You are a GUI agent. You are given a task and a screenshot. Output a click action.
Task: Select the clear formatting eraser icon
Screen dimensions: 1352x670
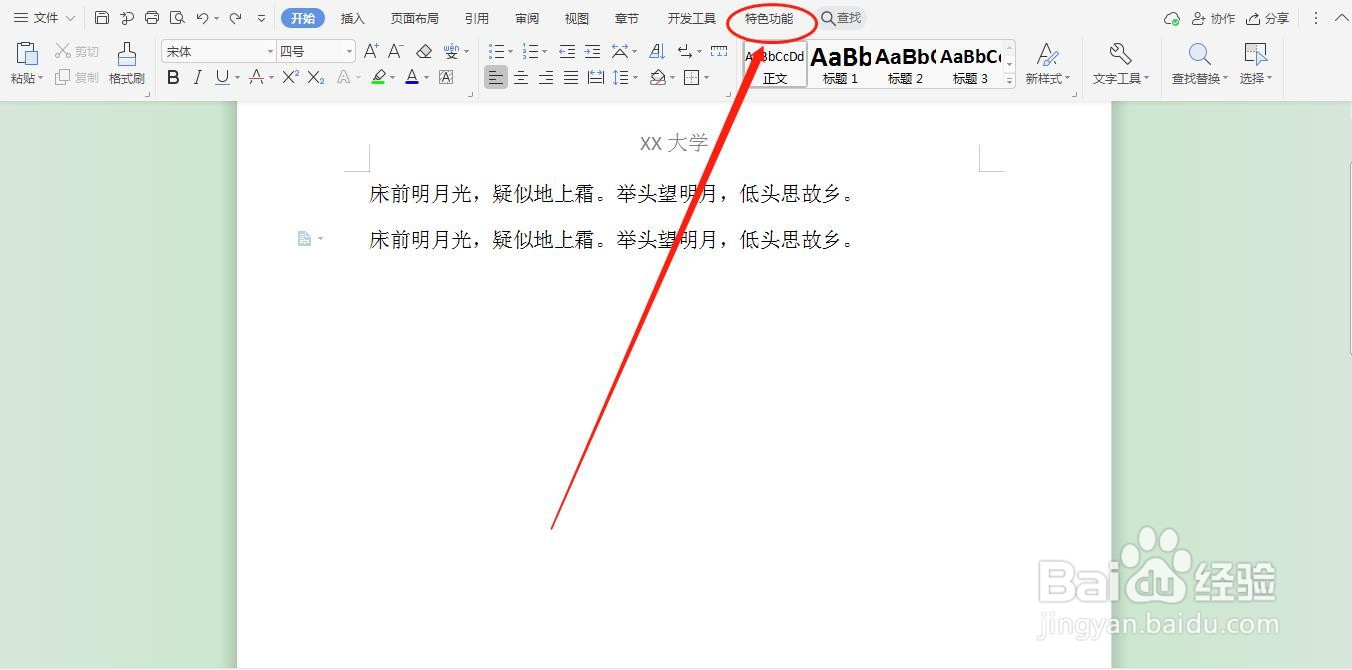422,50
